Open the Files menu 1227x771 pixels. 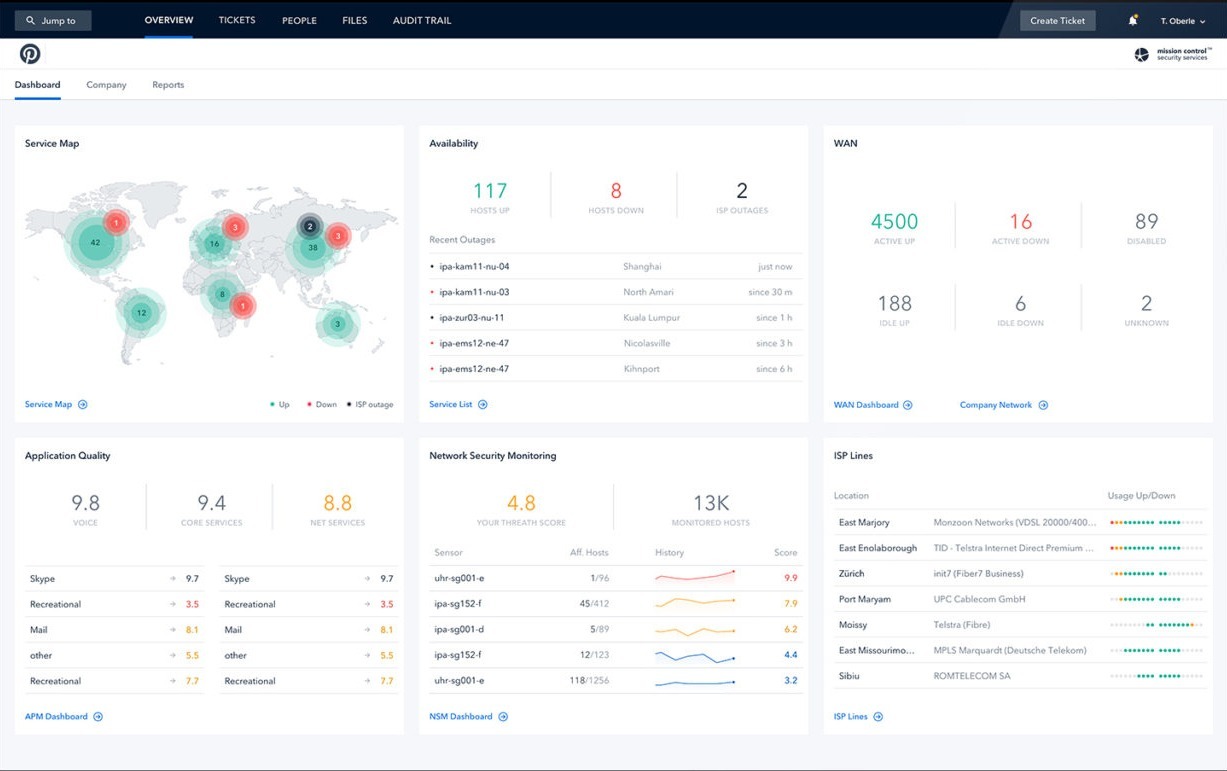[x=355, y=20]
